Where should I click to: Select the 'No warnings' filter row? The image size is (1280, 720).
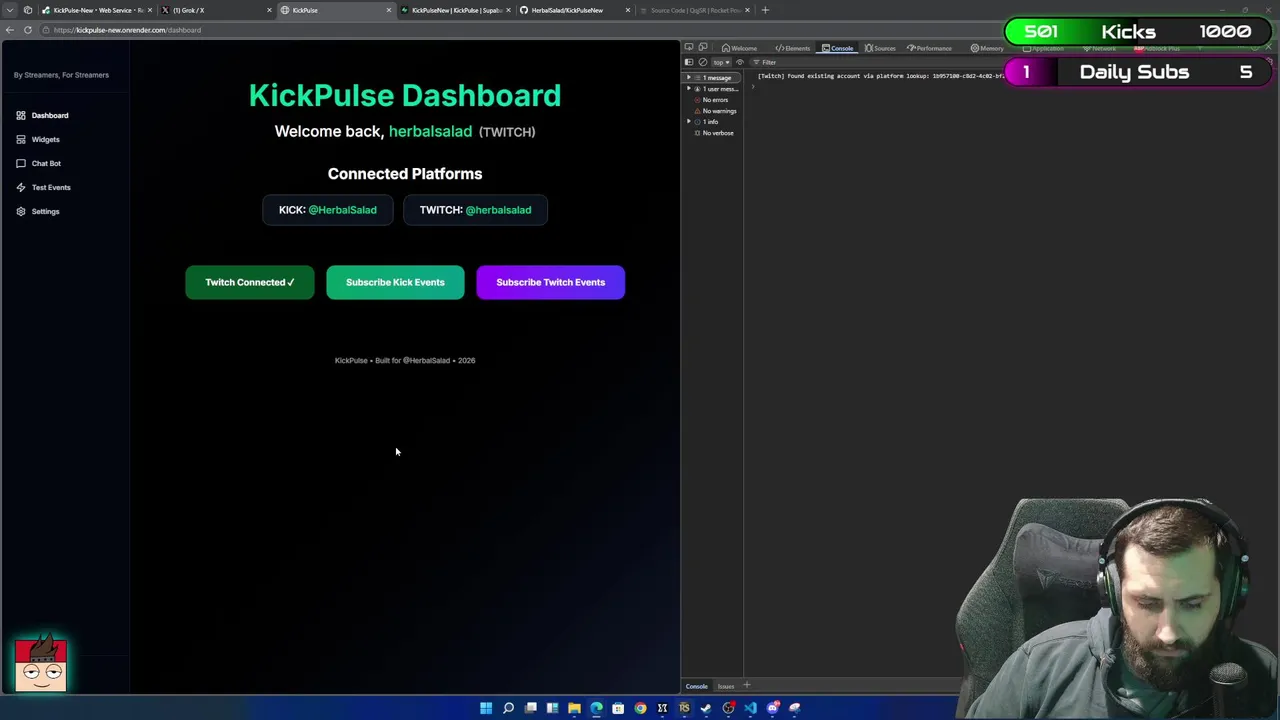714,111
